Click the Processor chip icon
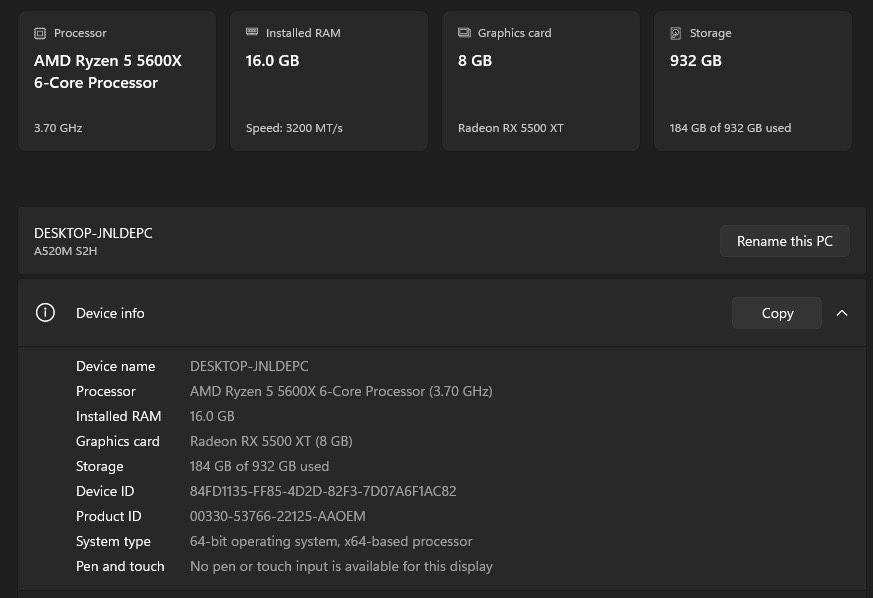This screenshot has height=598, width=873. (x=40, y=33)
